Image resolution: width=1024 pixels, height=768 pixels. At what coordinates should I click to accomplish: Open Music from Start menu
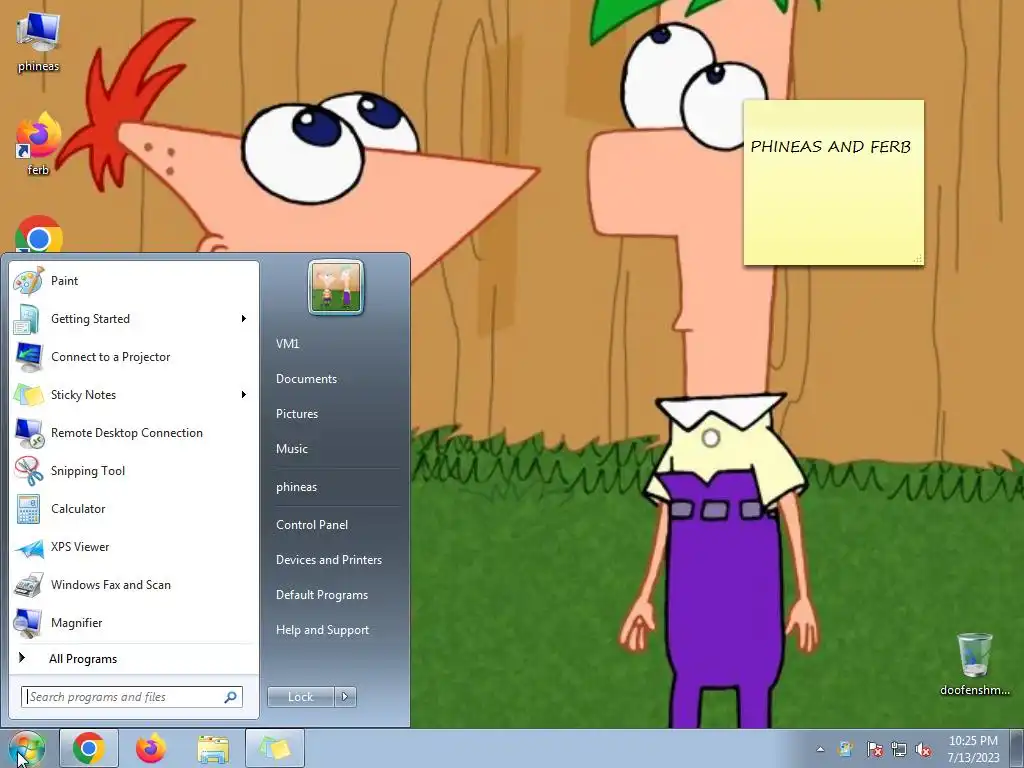[291, 449]
